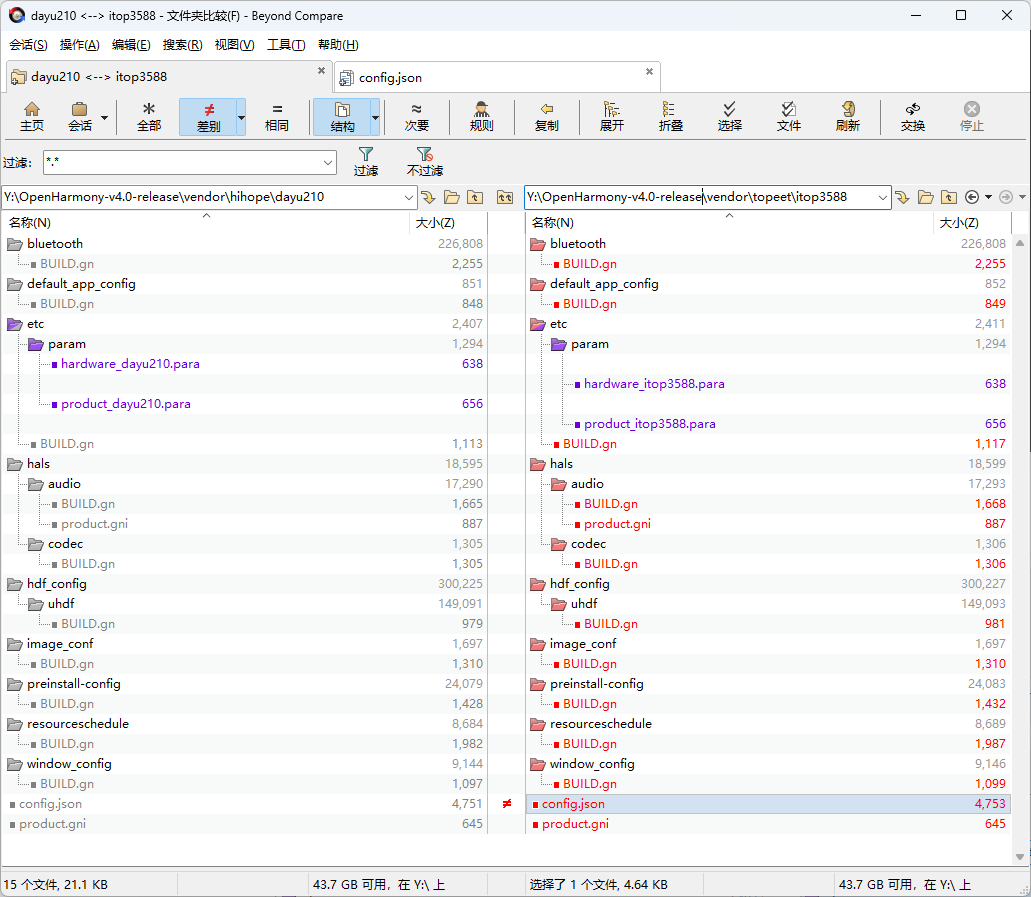This screenshot has width=1031, height=897.
Task: Click the not-equal marker beside config.json
Action: (507, 804)
